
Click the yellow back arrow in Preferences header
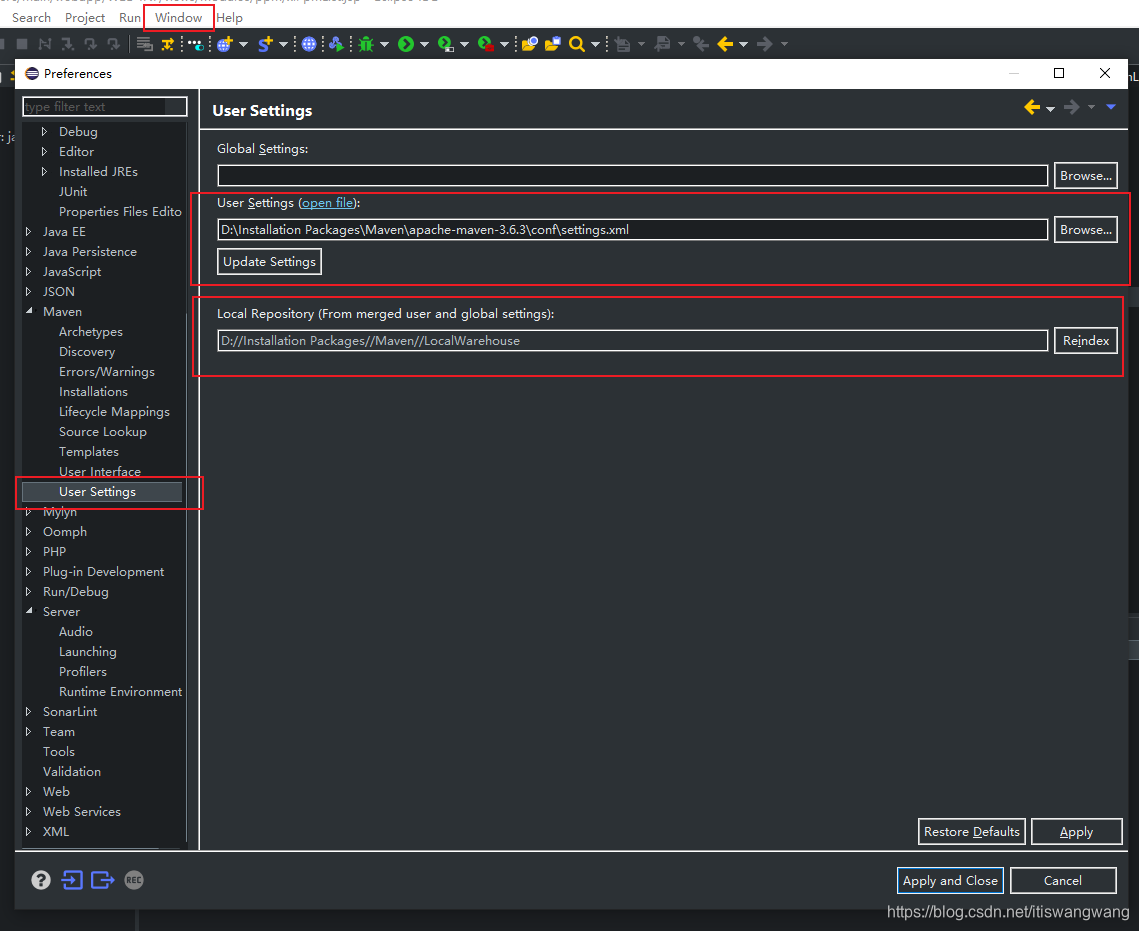[1032, 107]
